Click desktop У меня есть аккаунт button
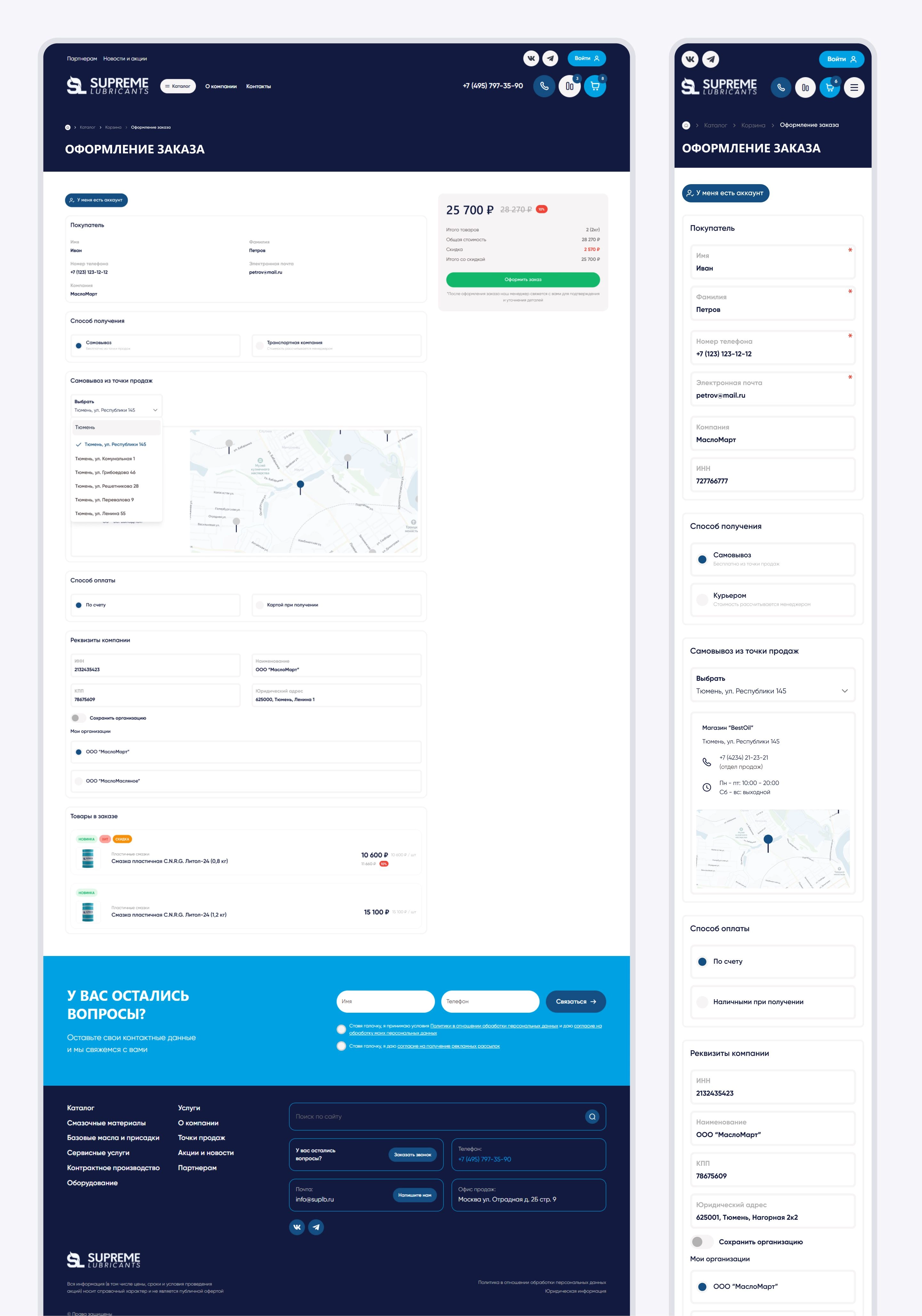This screenshot has height=1316, width=922. tap(96, 200)
